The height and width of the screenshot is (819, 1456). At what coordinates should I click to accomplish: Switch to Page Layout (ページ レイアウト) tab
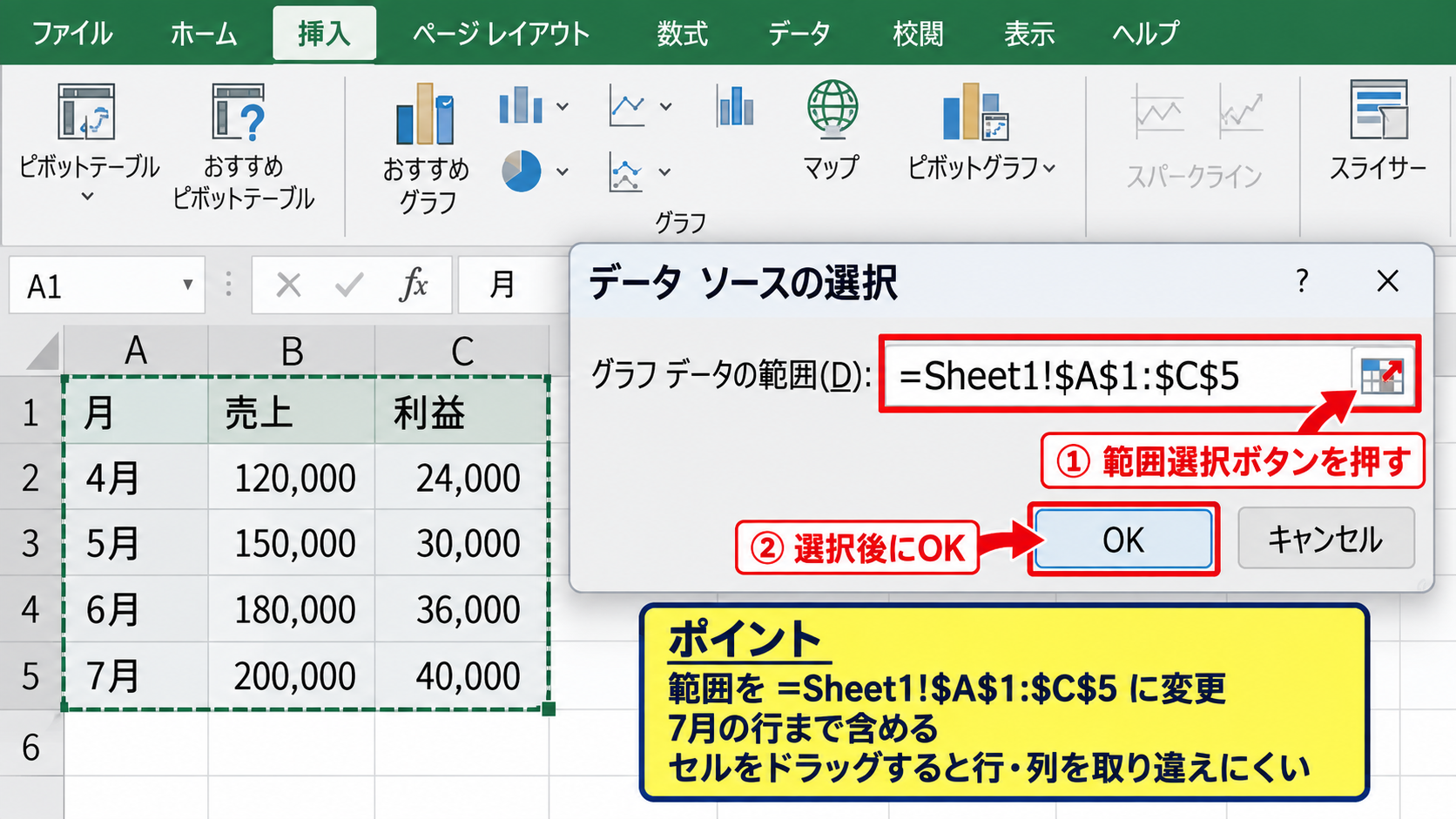(501, 33)
